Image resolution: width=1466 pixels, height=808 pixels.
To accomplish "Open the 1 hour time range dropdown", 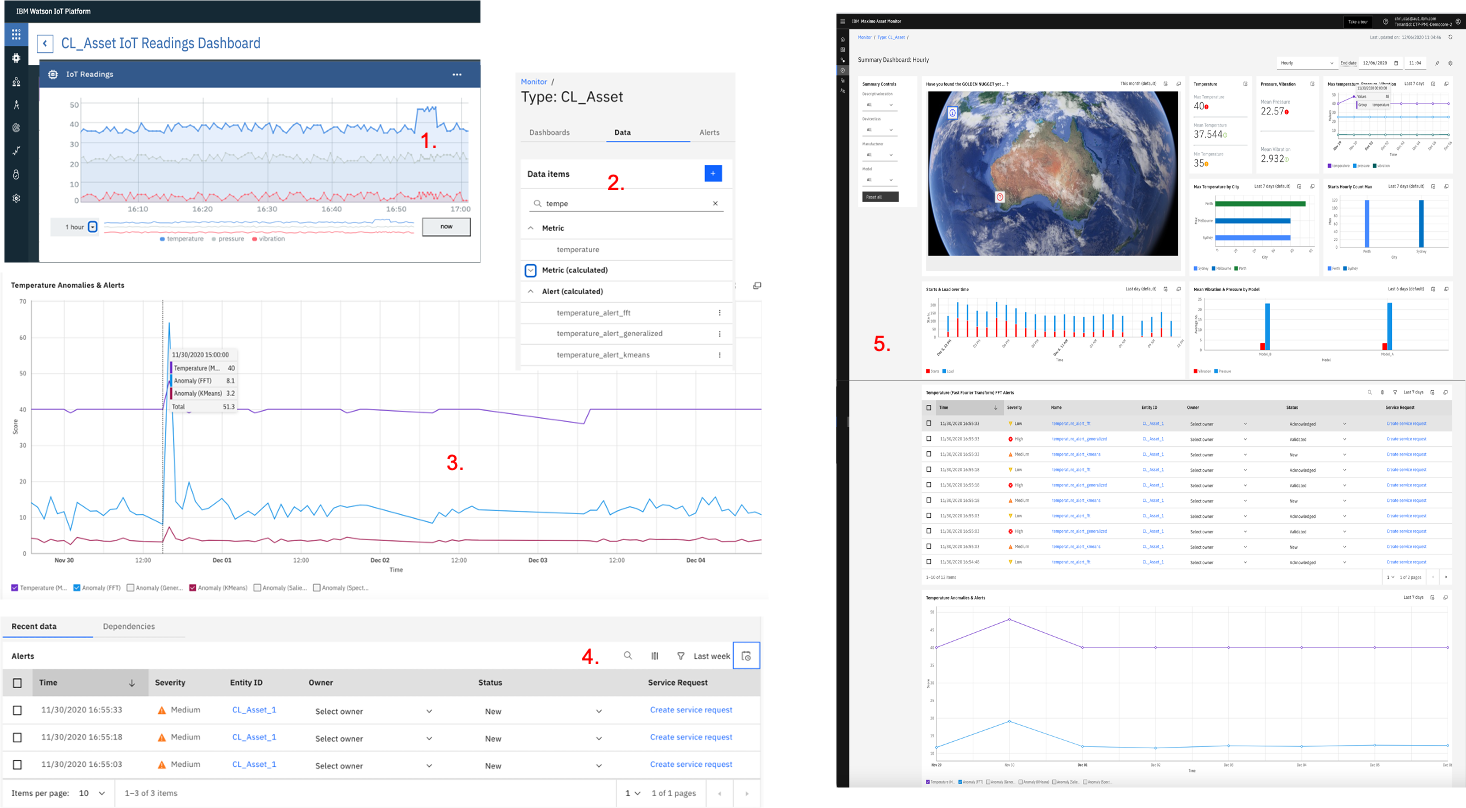I will click(x=93, y=227).
